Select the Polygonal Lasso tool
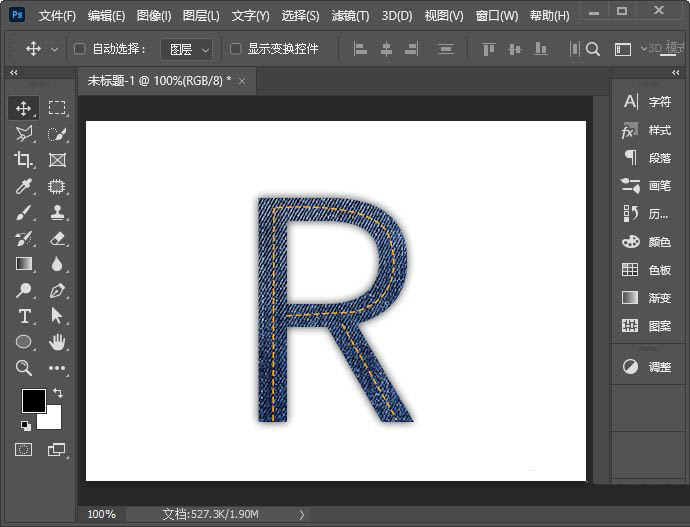The width and height of the screenshot is (690, 527). coord(23,134)
